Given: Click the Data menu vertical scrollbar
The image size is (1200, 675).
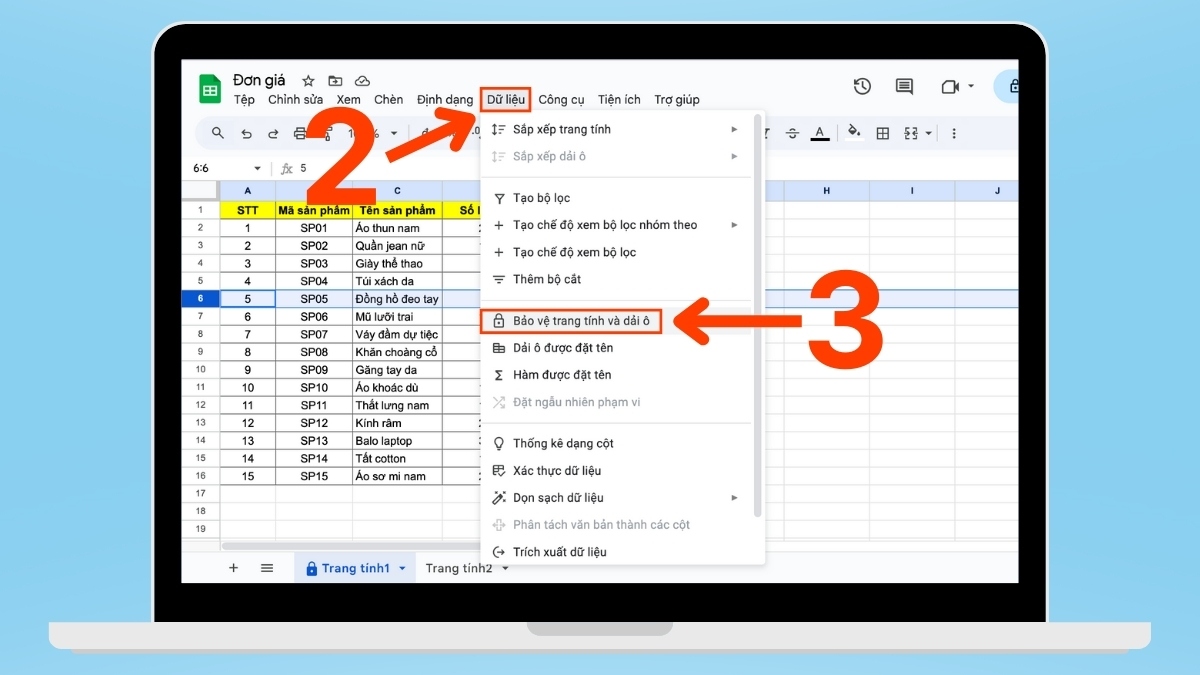Looking at the screenshot, I should (x=758, y=315).
